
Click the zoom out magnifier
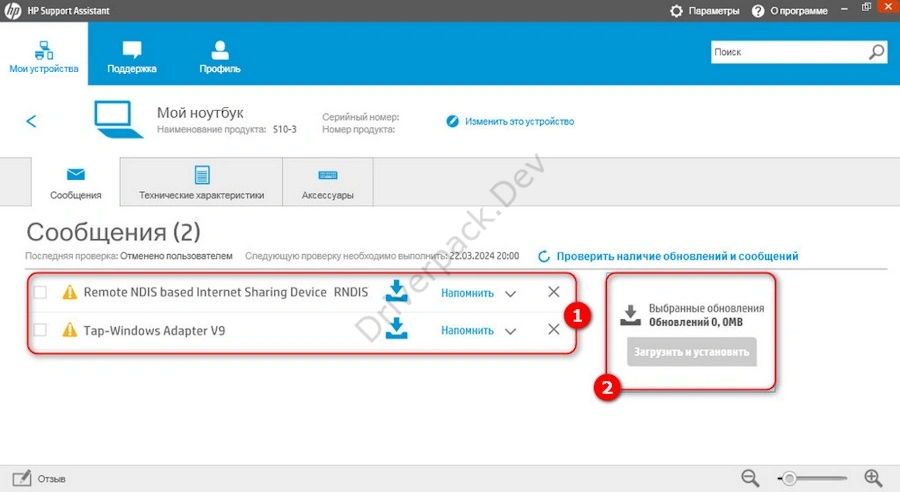click(750, 478)
